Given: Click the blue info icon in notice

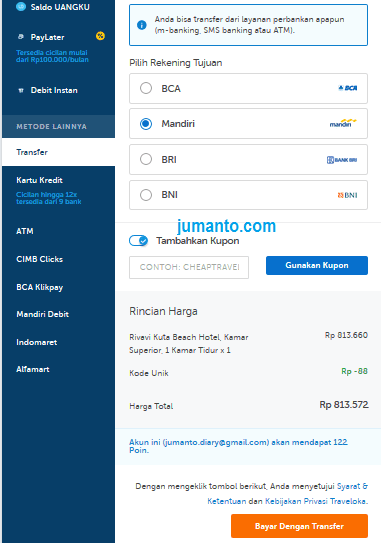Looking at the screenshot, I should pos(142,25).
